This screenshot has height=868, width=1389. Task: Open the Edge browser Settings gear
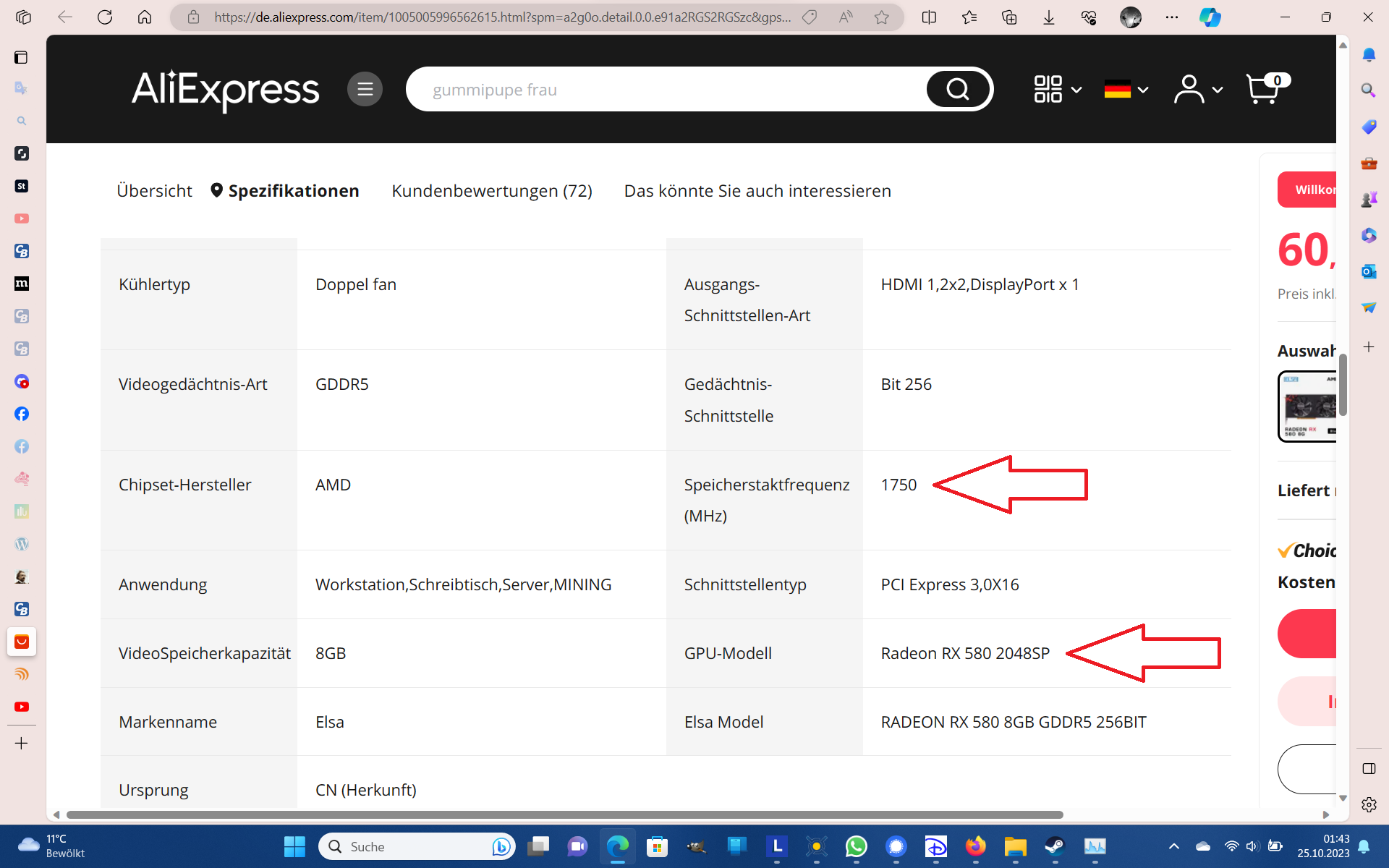click(x=1369, y=804)
